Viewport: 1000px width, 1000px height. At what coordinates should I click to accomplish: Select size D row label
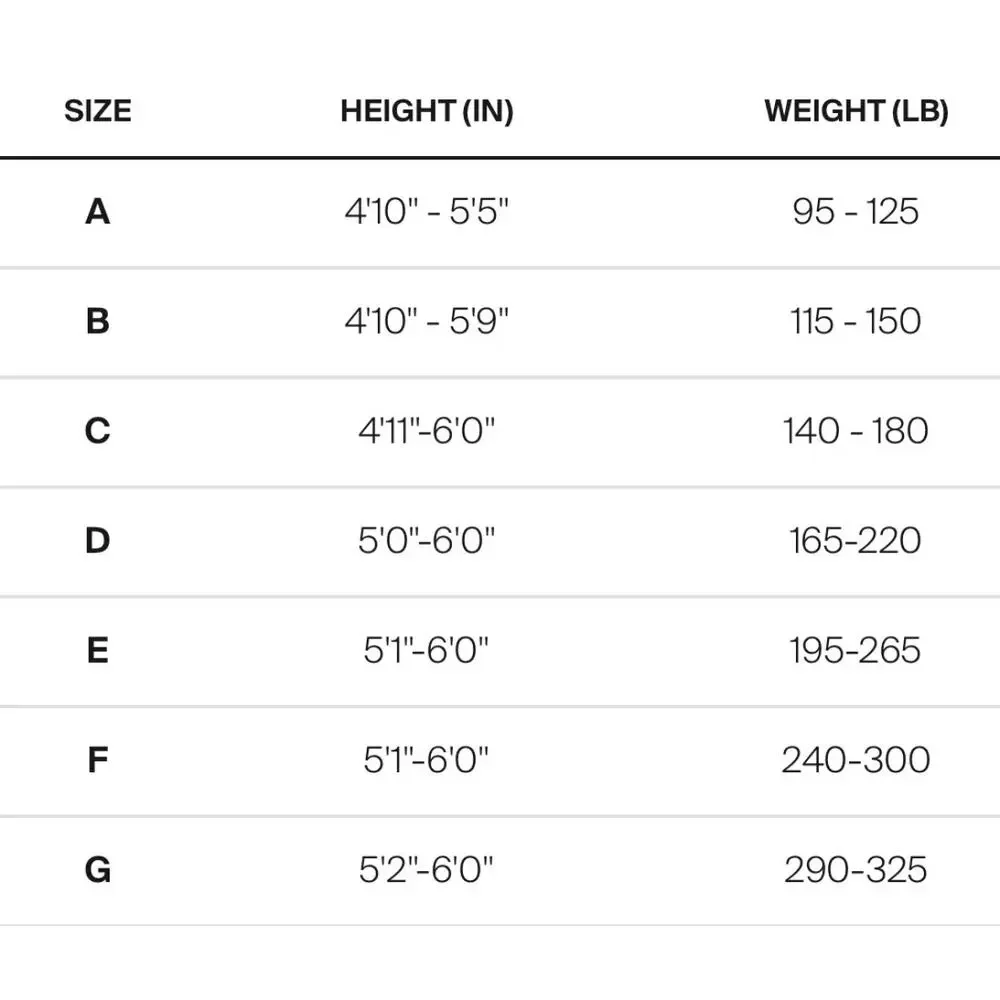point(98,540)
